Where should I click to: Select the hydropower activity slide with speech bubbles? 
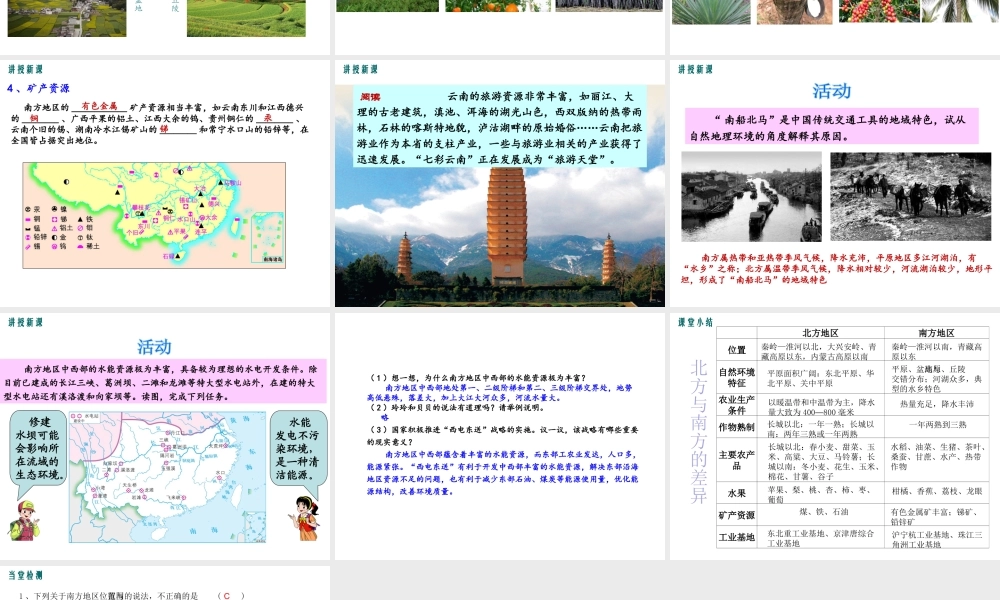coord(165,436)
